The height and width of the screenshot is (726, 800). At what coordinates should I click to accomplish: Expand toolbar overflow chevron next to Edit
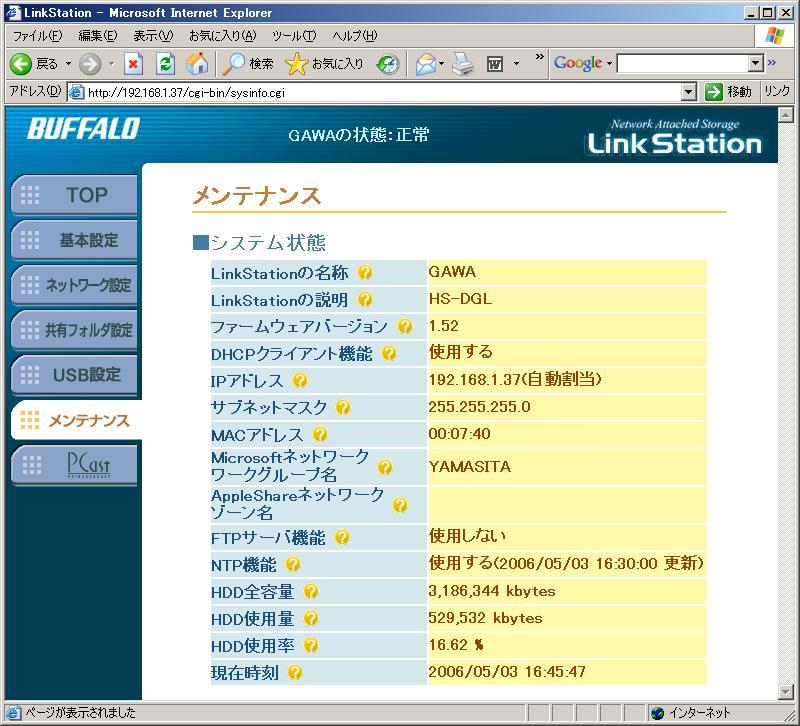[539, 57]
